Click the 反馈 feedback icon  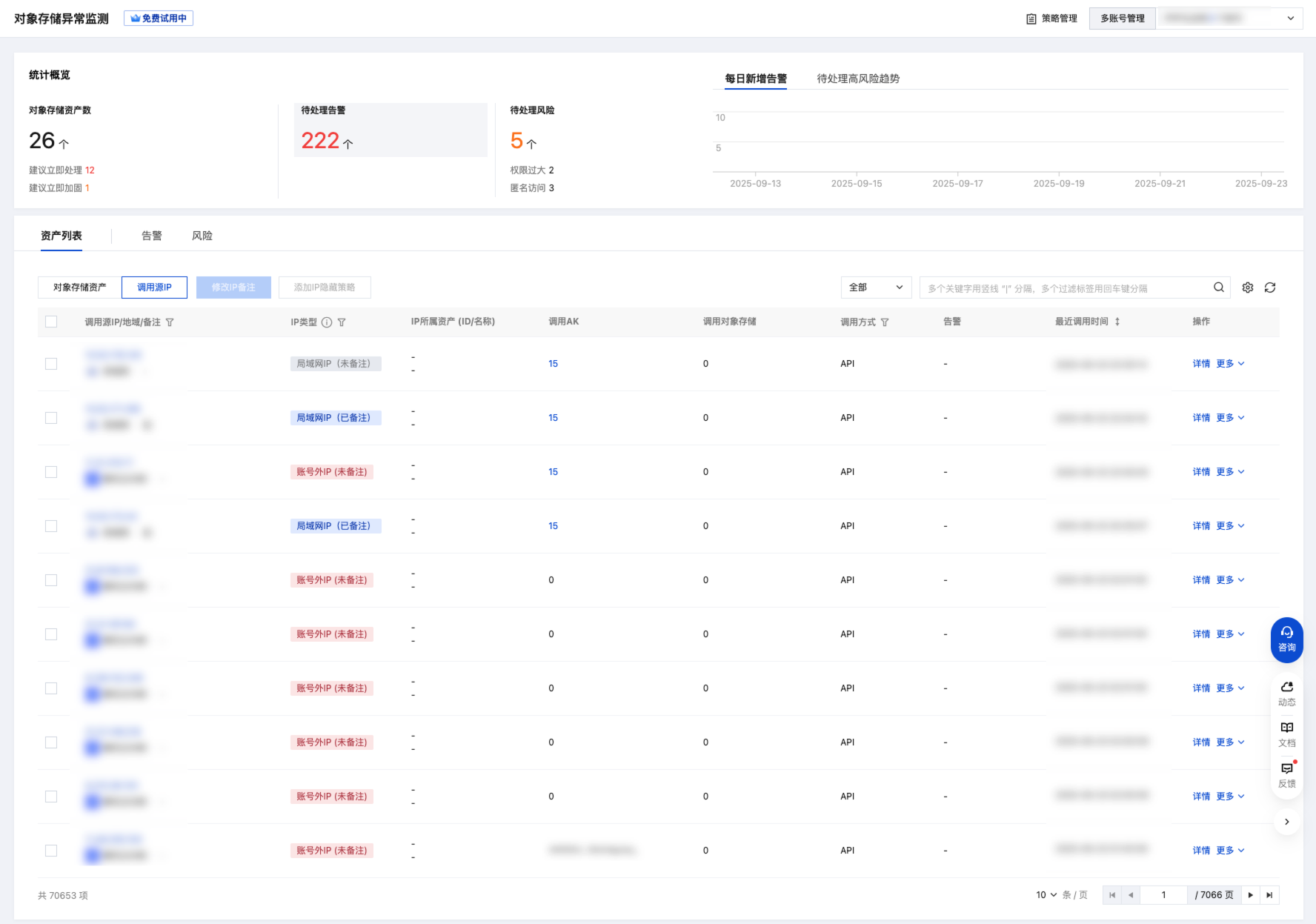[x=1286, y=774]
